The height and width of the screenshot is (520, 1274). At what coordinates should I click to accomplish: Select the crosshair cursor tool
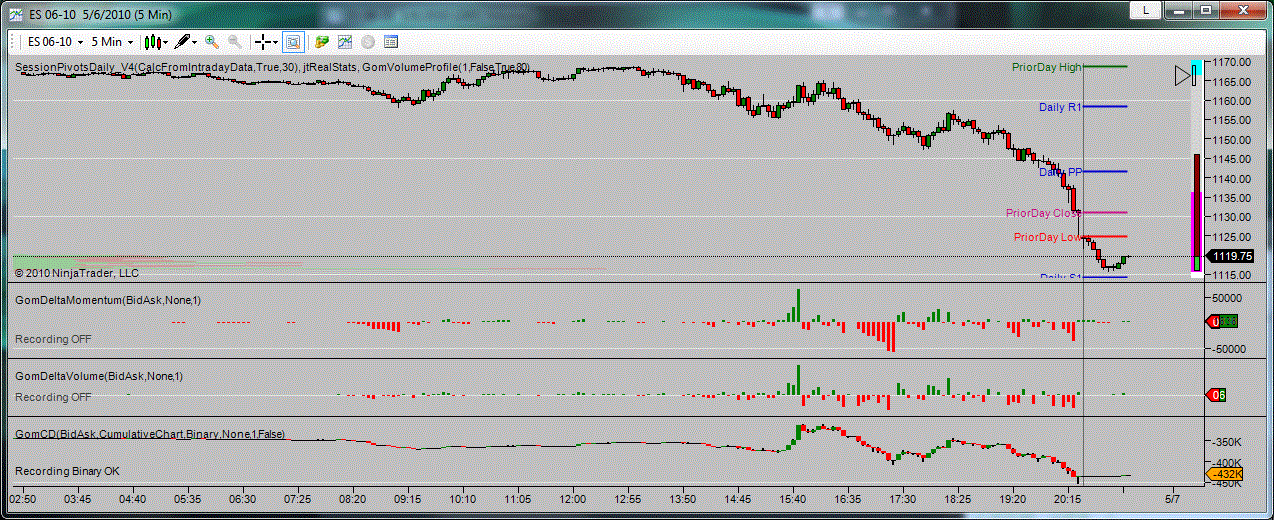click(263, 42)
